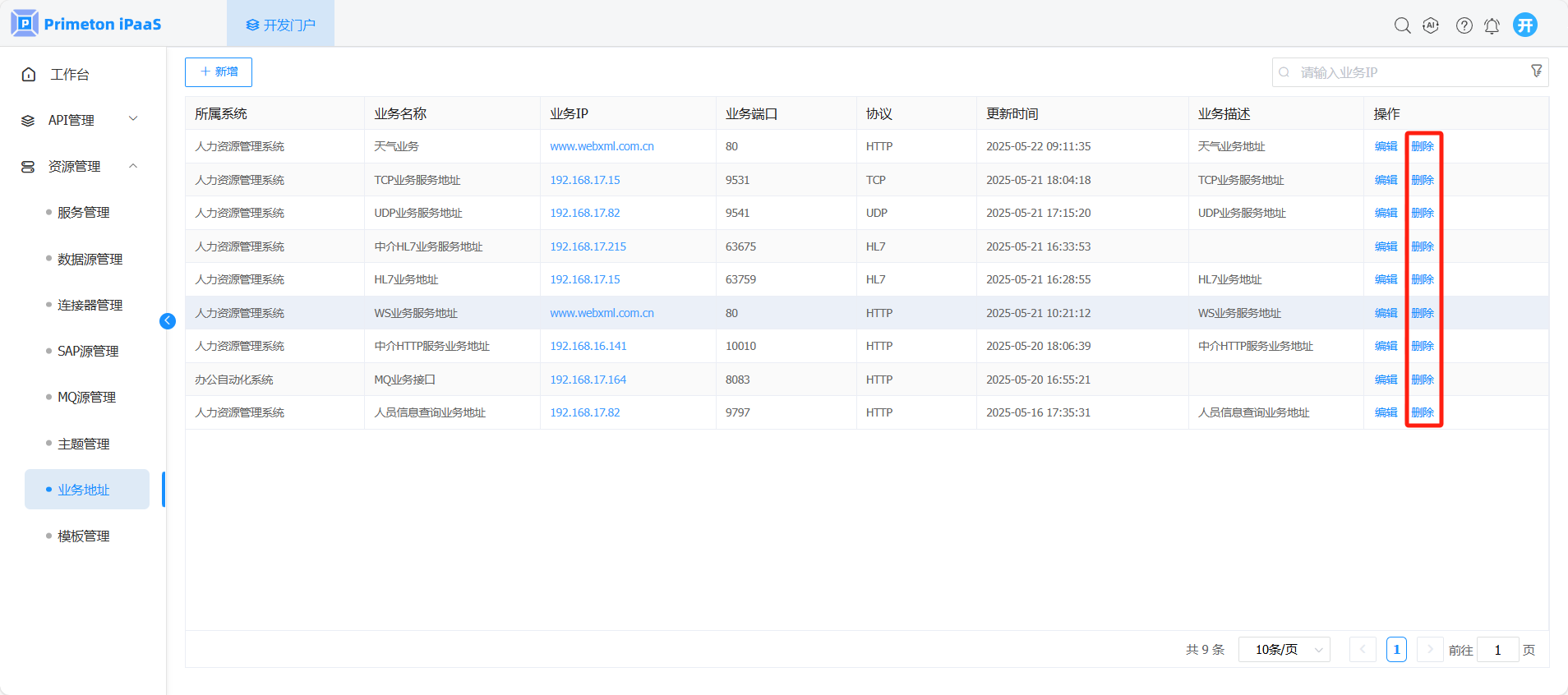Select 数据源管理 in the sidebar
1568x695 pixels.
[x=90, y=260]
